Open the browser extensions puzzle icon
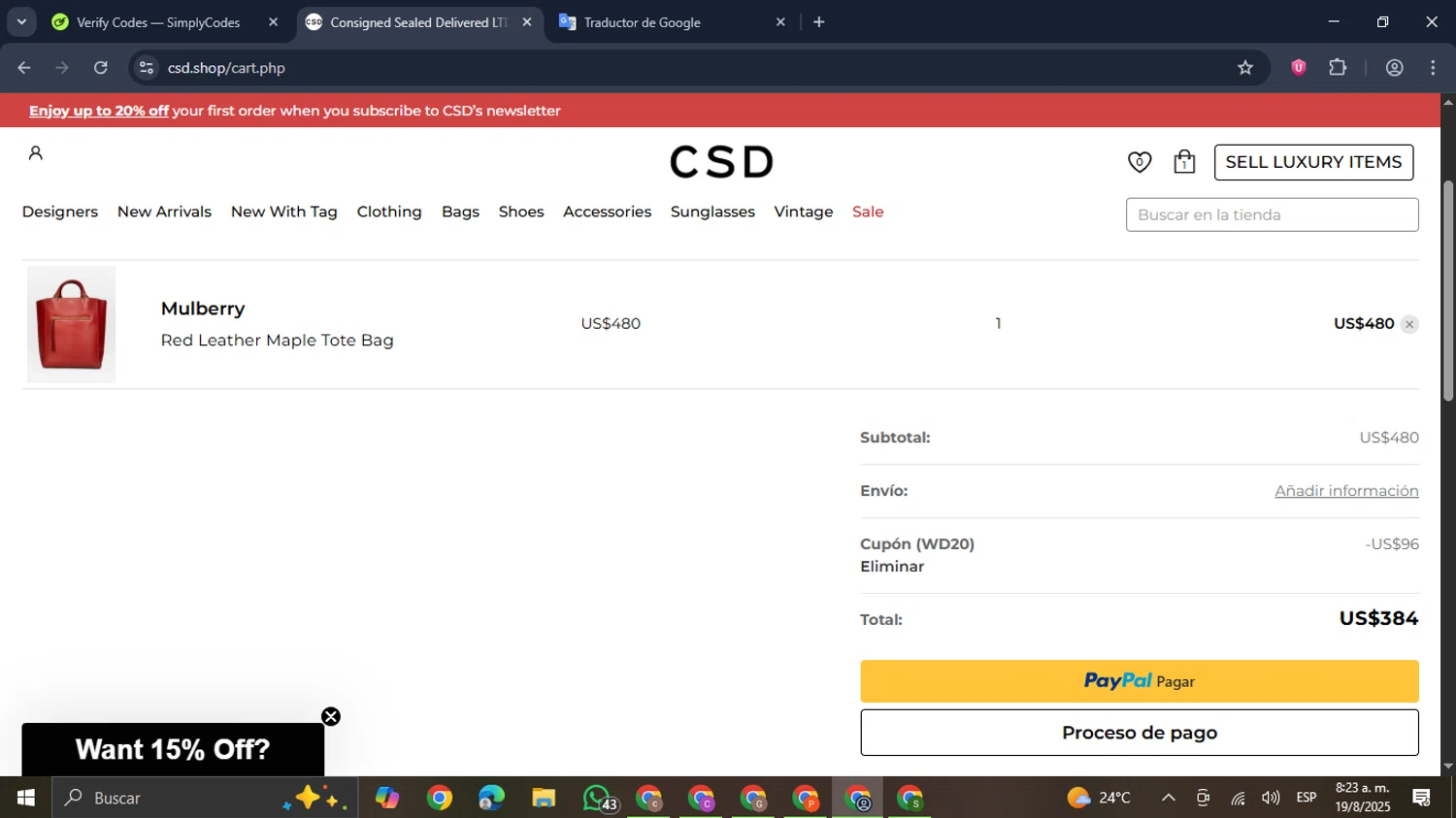The width and height of the screenshot is (1456, 818). click(1338, 68)
